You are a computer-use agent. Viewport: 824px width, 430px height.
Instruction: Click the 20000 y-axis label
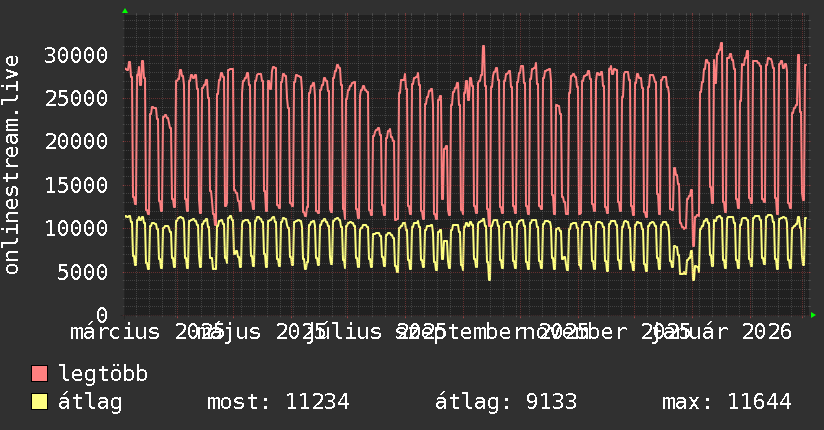click(x=76, y=141)
